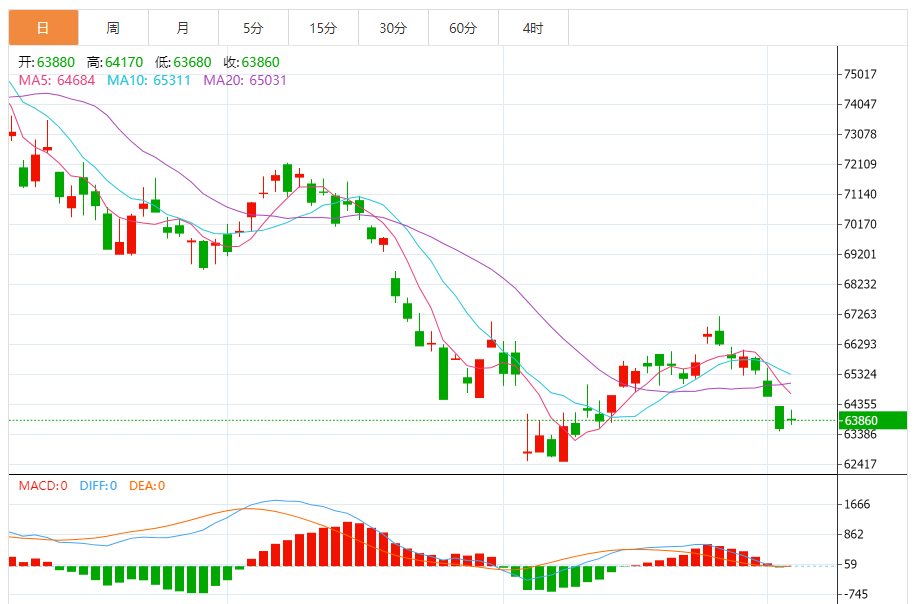Click the 65324 price axis label

click(x=860, y=374)
